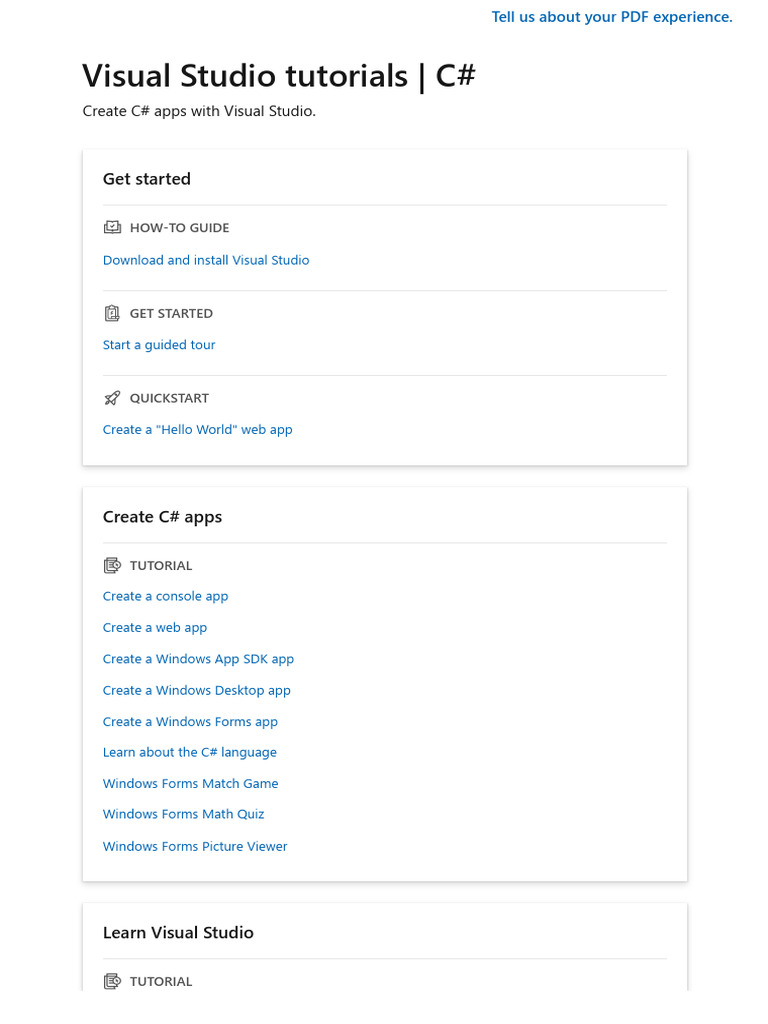
Task: Open 'Tell us about your PDF experience' link
Action: coord(612,17)
